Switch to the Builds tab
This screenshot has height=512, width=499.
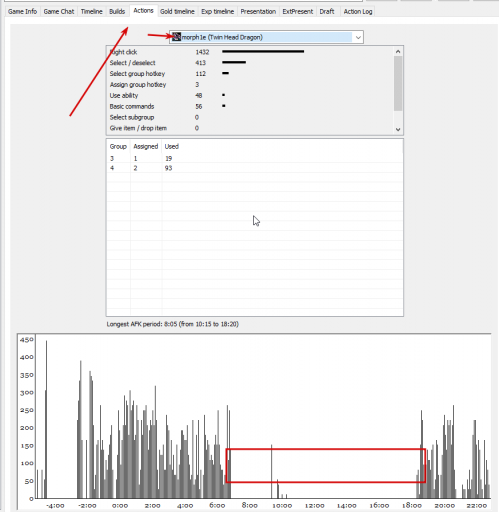tap(117, 11)
